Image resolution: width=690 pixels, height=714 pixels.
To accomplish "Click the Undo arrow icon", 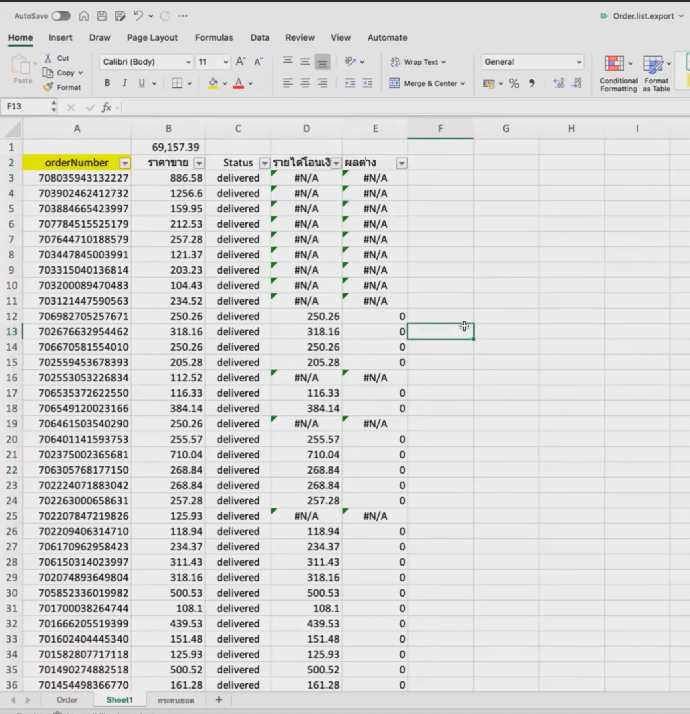I will [139, 16].
